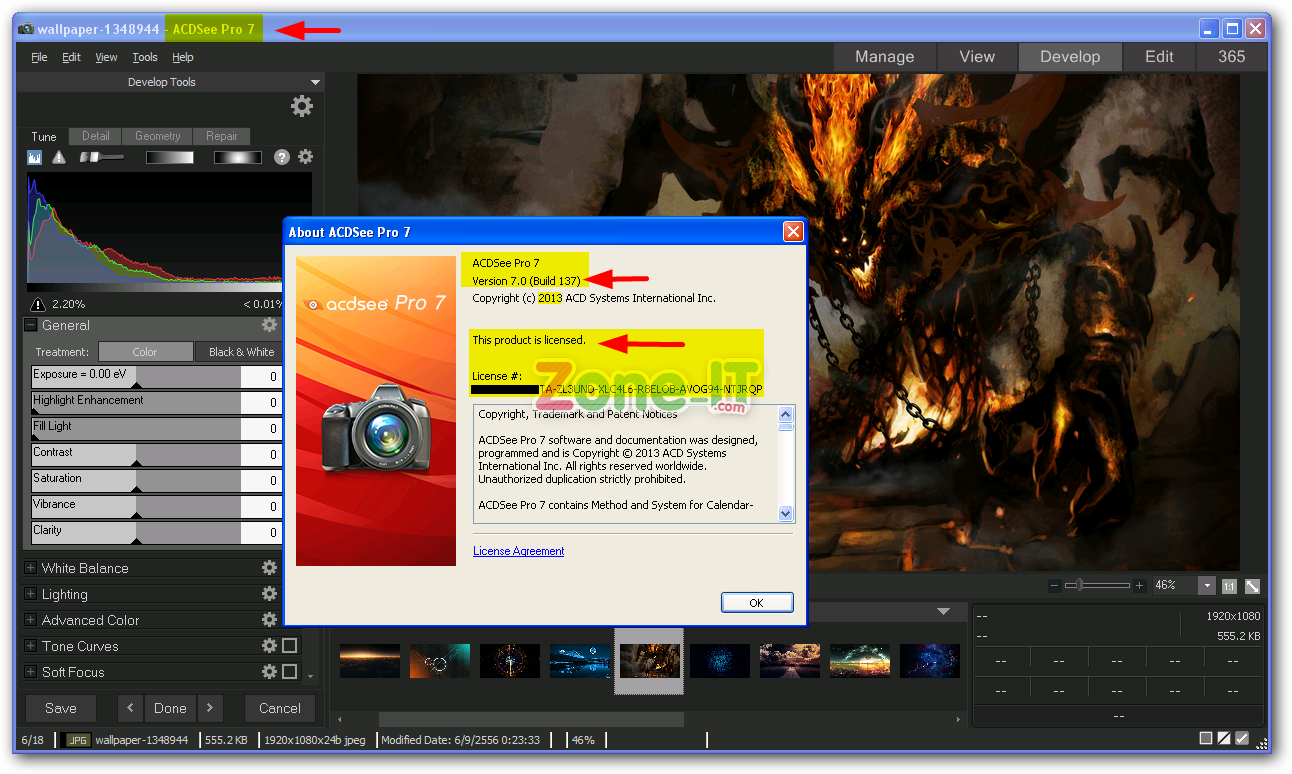Image resolution: width=1292 pixels, height=774 pixels.
Task: Click the zoom out minus icon
Action: click(1055, 586)
